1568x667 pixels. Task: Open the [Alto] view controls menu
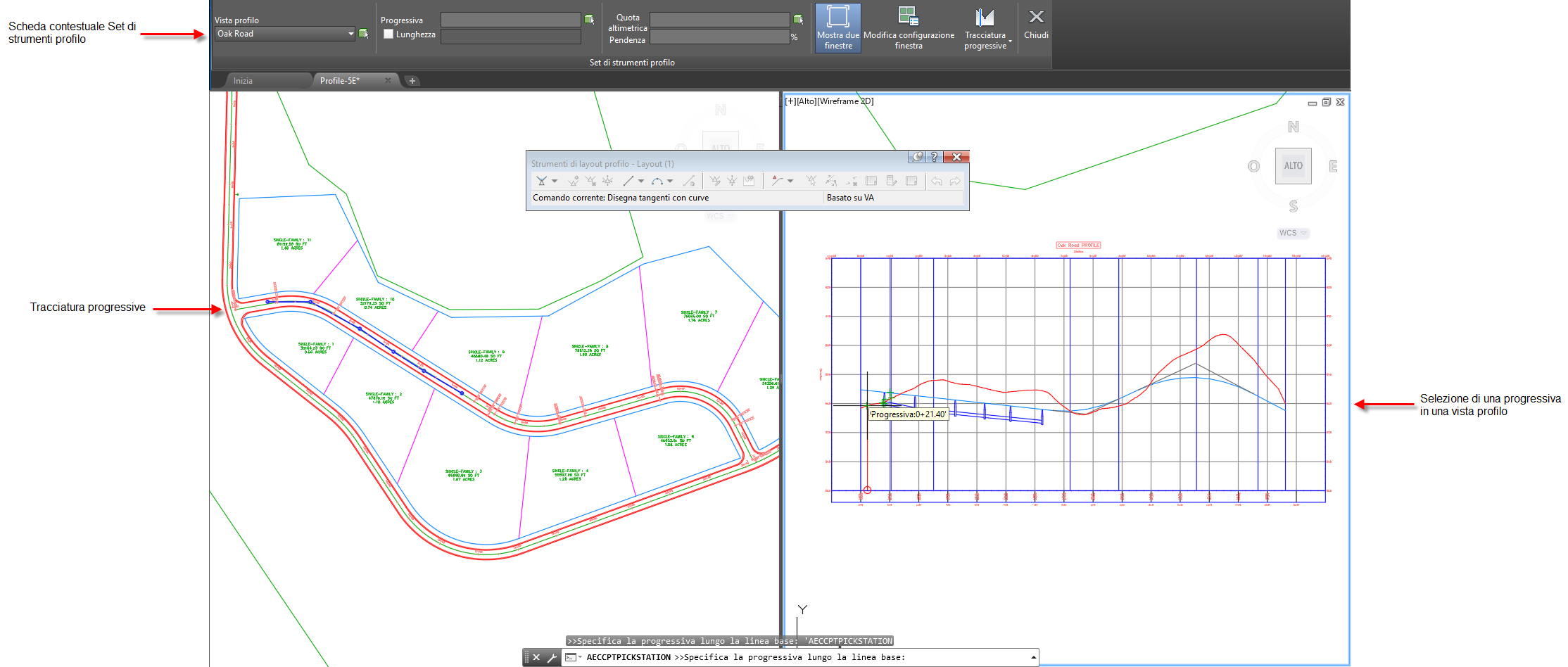(x=808, y=101)
